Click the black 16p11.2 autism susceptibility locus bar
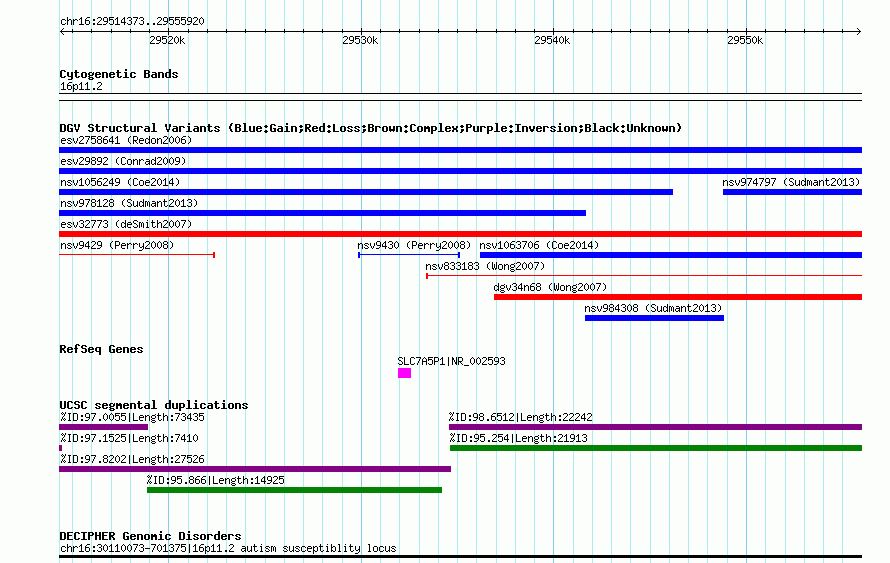The width and height of the screenshot is (890, 563). point(460,557)
